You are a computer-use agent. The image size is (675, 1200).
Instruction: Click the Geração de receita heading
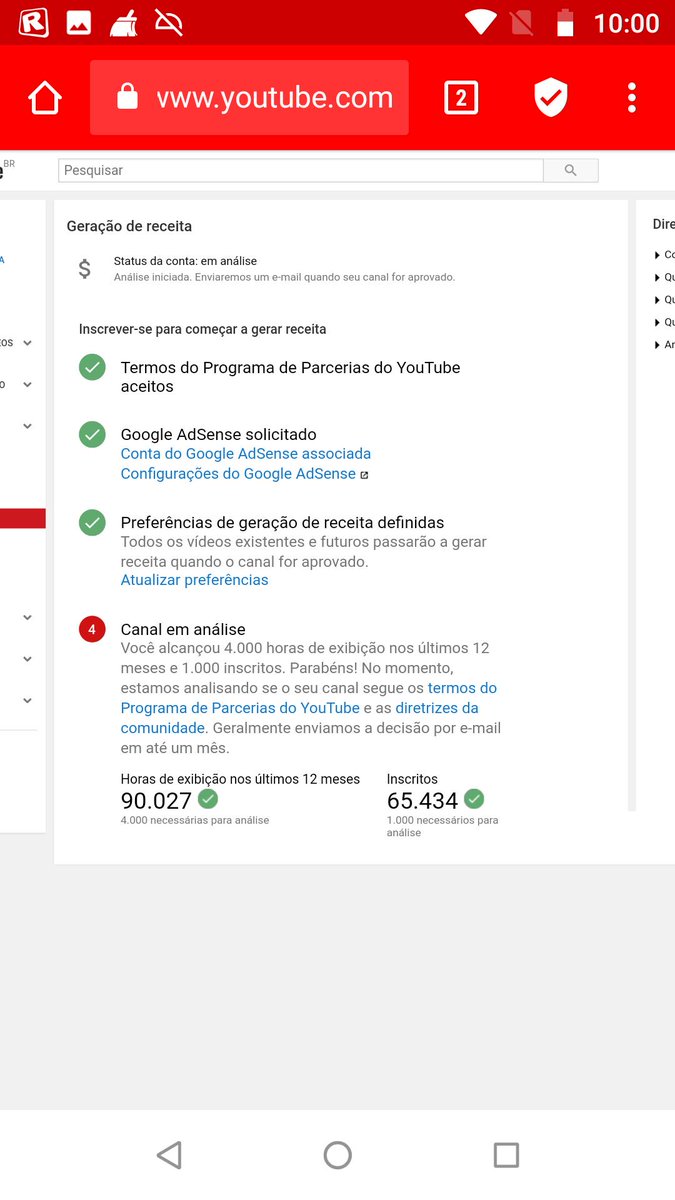(129, 226)
